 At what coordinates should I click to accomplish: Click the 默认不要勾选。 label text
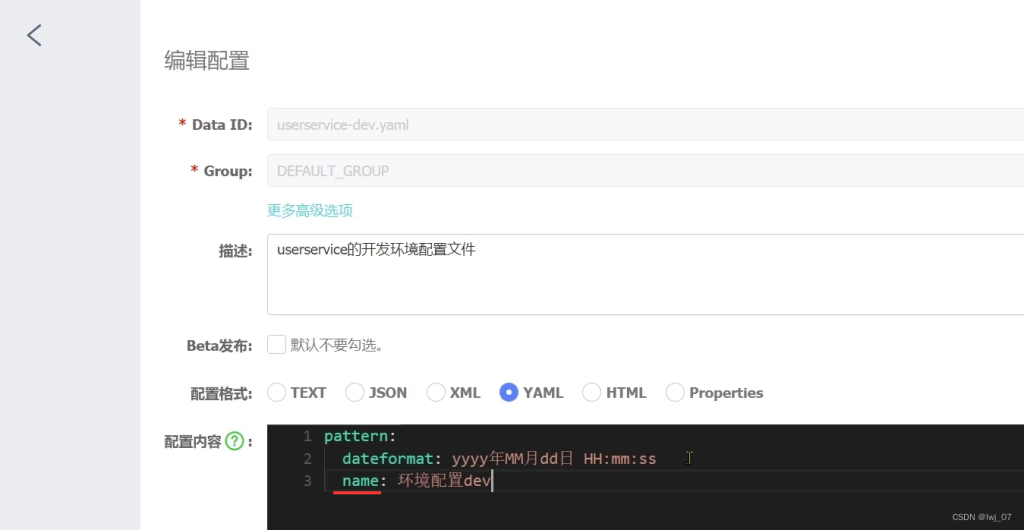(336, 345)
